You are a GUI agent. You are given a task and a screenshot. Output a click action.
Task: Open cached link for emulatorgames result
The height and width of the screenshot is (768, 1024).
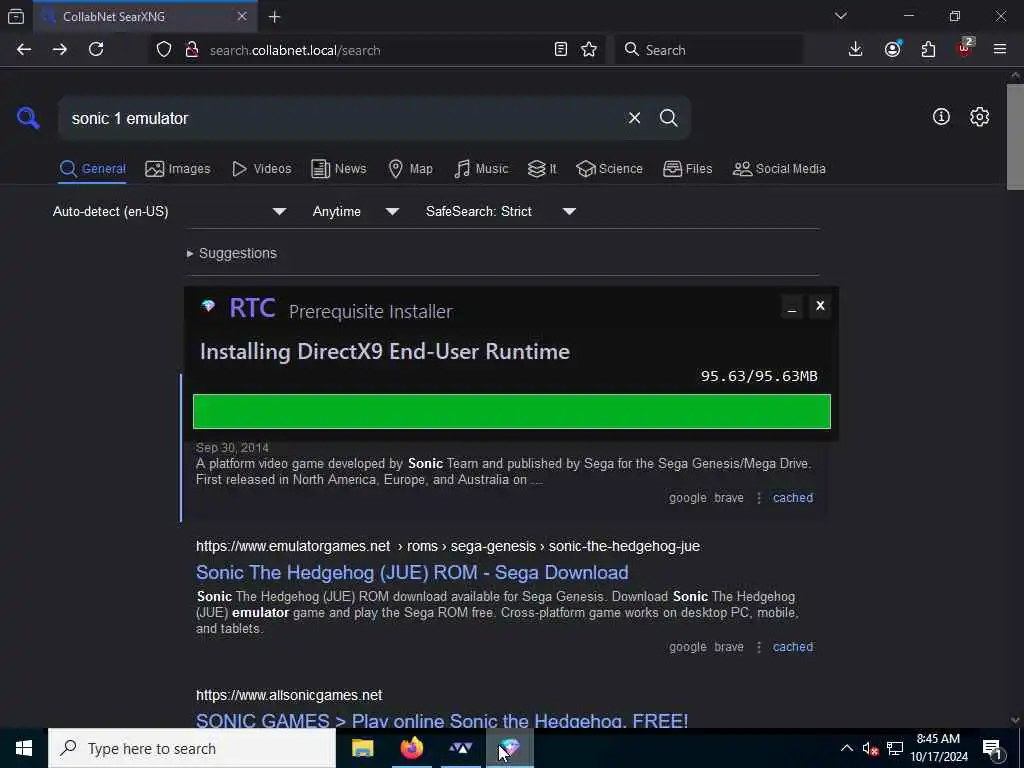[x=793, y=647]
